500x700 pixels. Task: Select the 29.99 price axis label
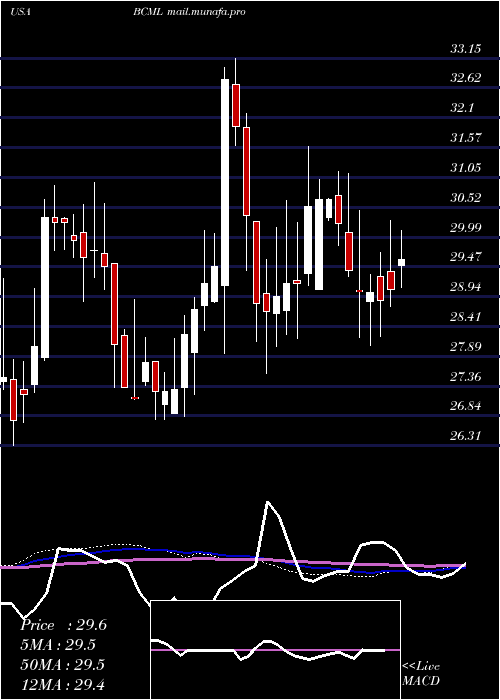click(x=466, y=227)
